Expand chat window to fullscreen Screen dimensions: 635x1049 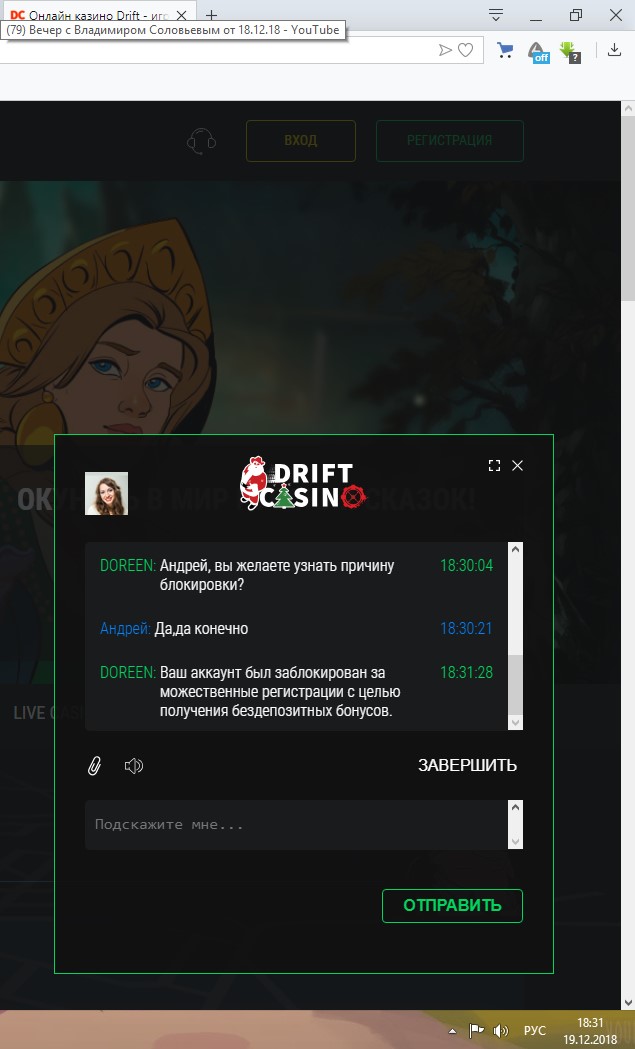pyautogui.click(x=494, y=466)
